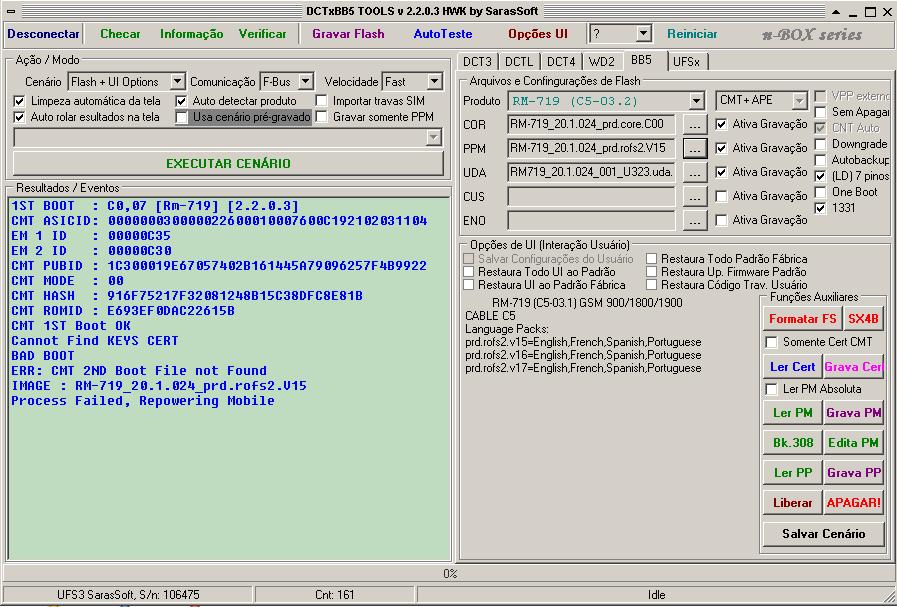
Task: Toggle the 1331 checkbox
Action: click(820, 208)
